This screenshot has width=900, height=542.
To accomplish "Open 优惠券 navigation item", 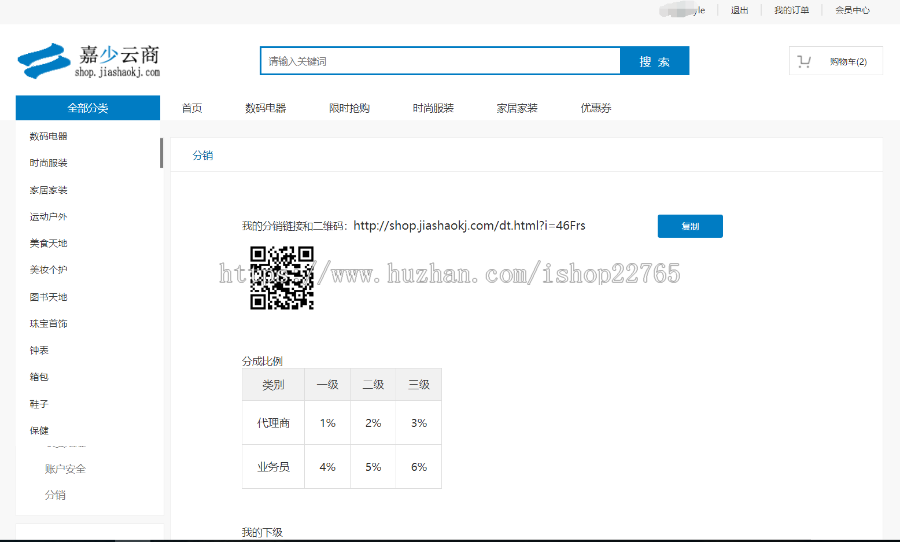I will (596, 108).
